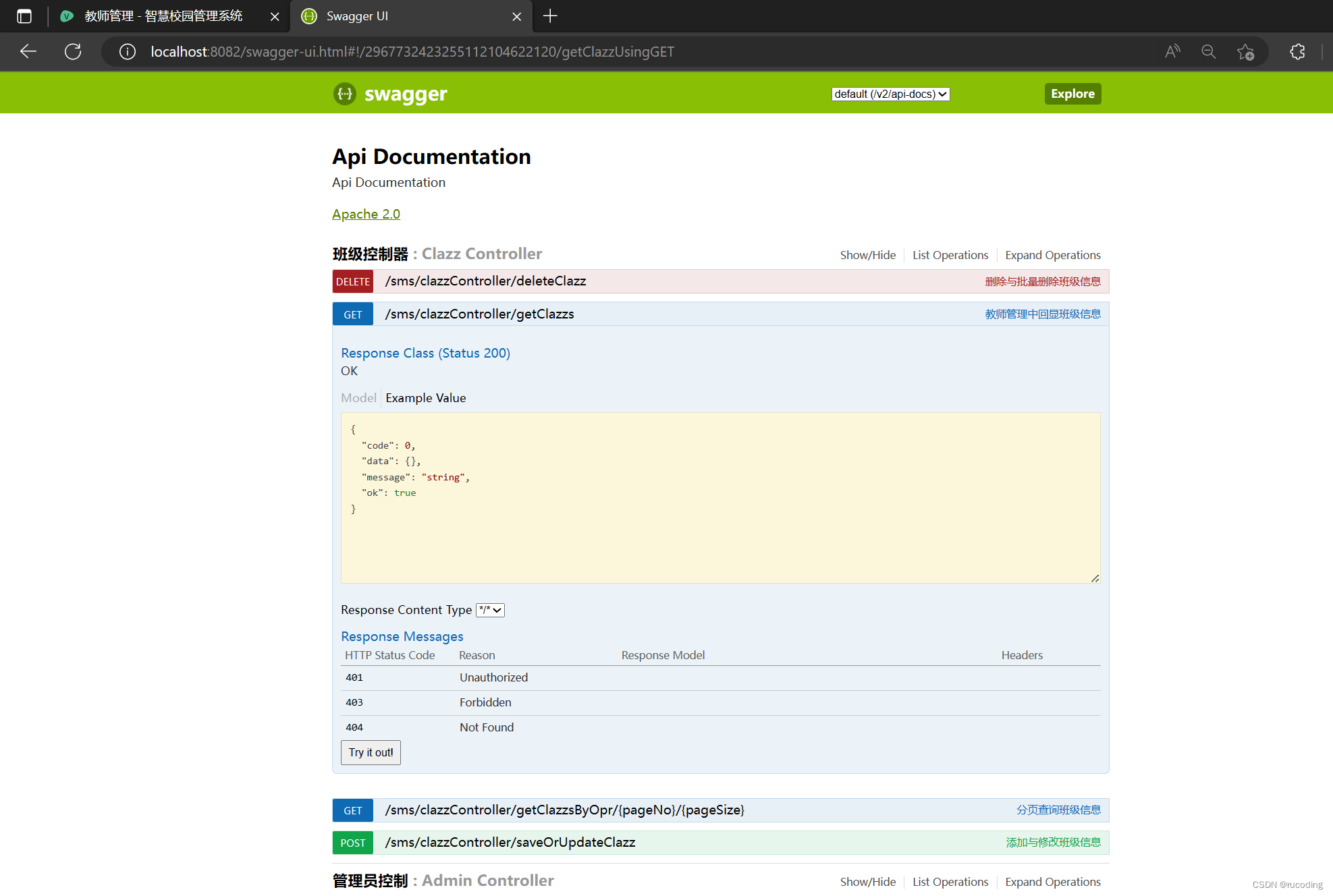Viewport: 1333px width, 896px height.
Task: Click the Response Messages heading
Action: (x=402, y=636)
